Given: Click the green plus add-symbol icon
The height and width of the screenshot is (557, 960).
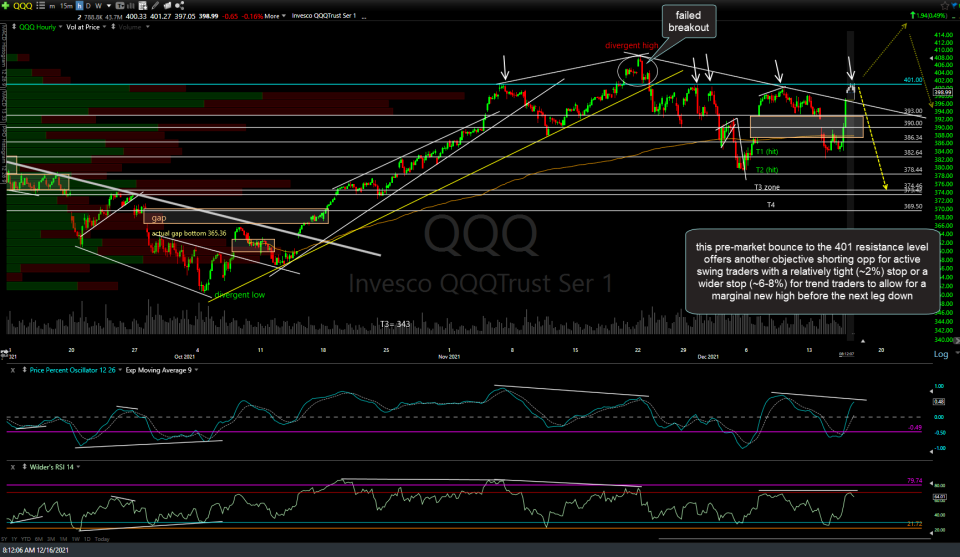Looking at the screenshot, I should [6, 6].
